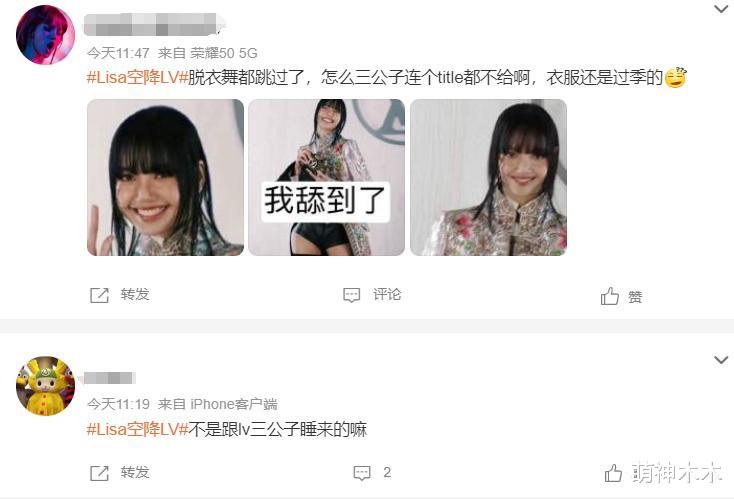Click the comment icon on the first post
Image resolution: width=734 pixels, height=499 pixels.
click(352, 295)
